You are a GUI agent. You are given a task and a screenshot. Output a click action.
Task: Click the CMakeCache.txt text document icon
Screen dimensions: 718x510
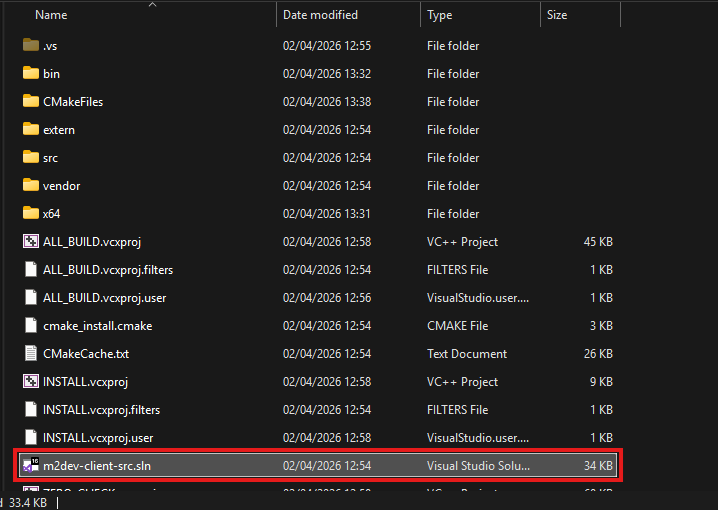[x=30, y=354]
